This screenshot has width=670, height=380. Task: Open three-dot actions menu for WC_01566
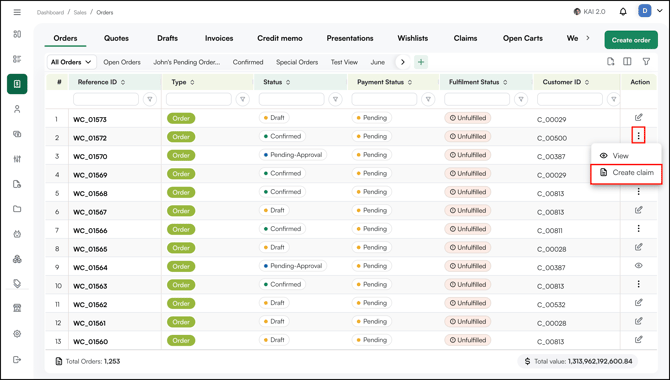pos(638,229)
